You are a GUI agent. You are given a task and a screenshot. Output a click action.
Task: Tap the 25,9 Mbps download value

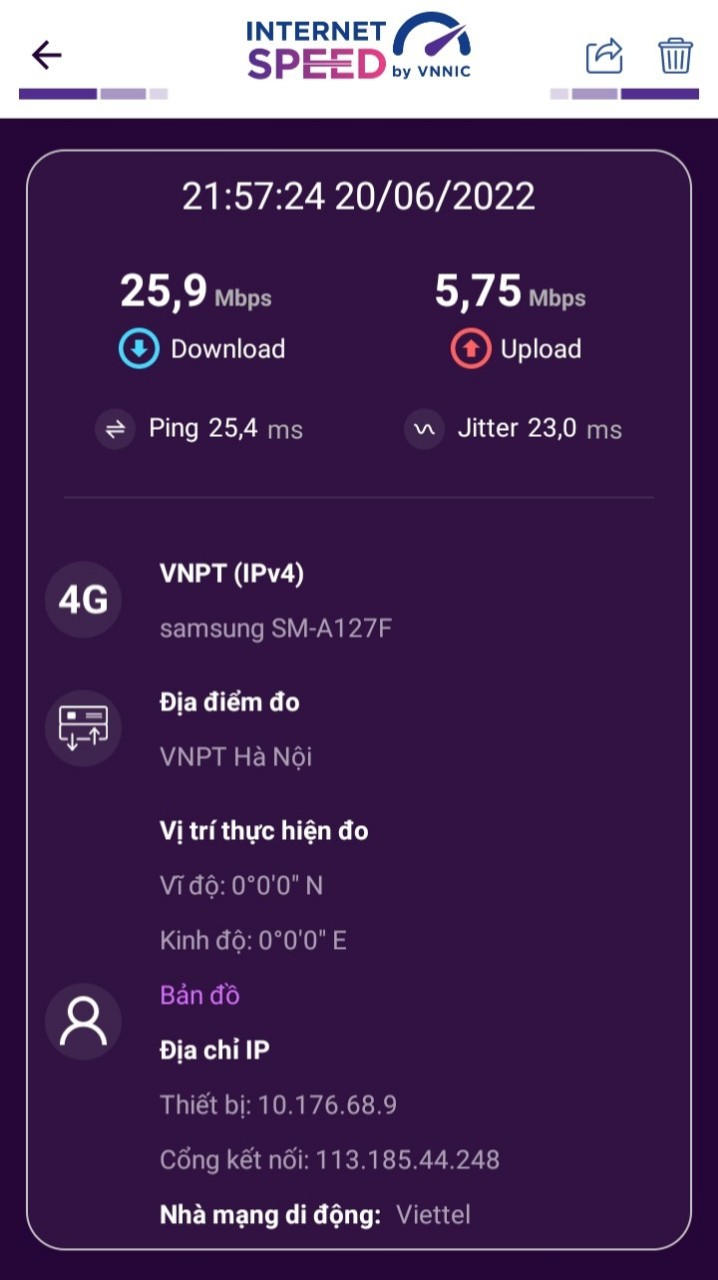coord(196,292)
